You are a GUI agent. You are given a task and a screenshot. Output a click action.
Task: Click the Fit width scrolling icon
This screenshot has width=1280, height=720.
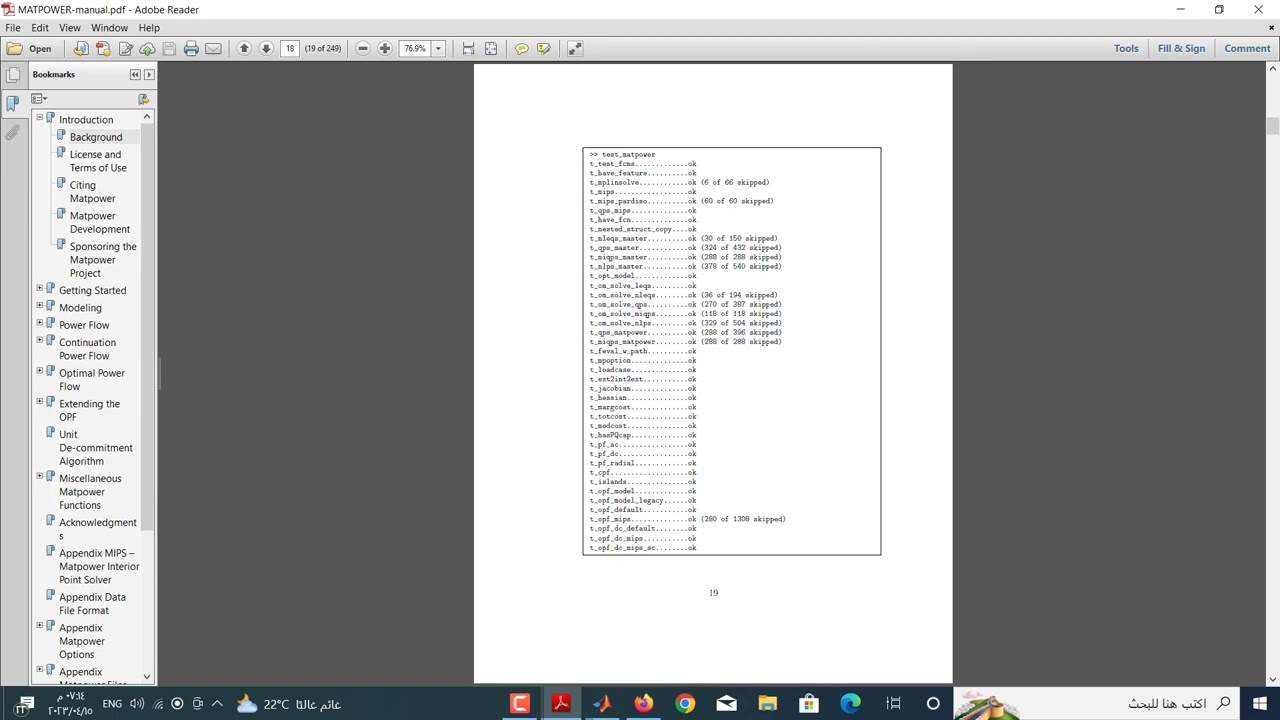click(x=468, y=48)
